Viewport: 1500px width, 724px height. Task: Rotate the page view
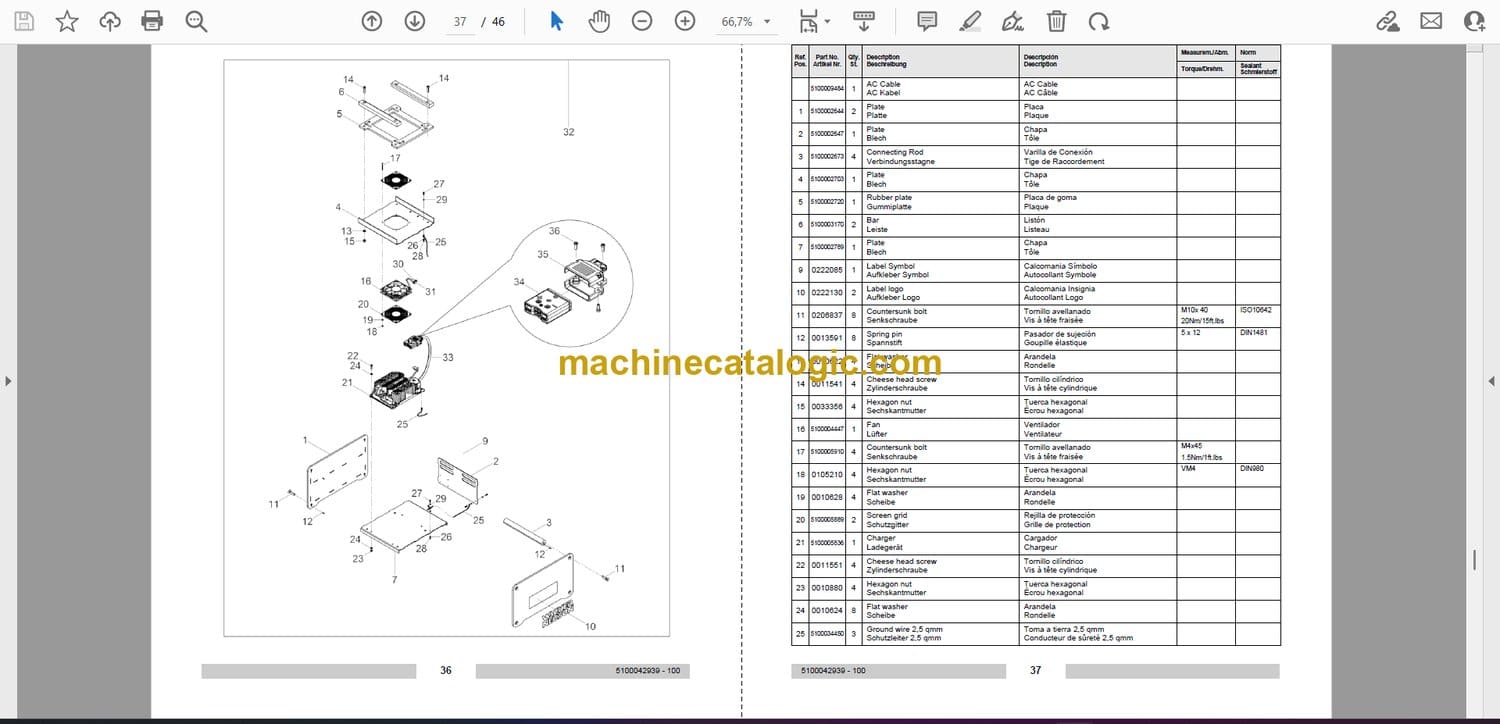1099,21
